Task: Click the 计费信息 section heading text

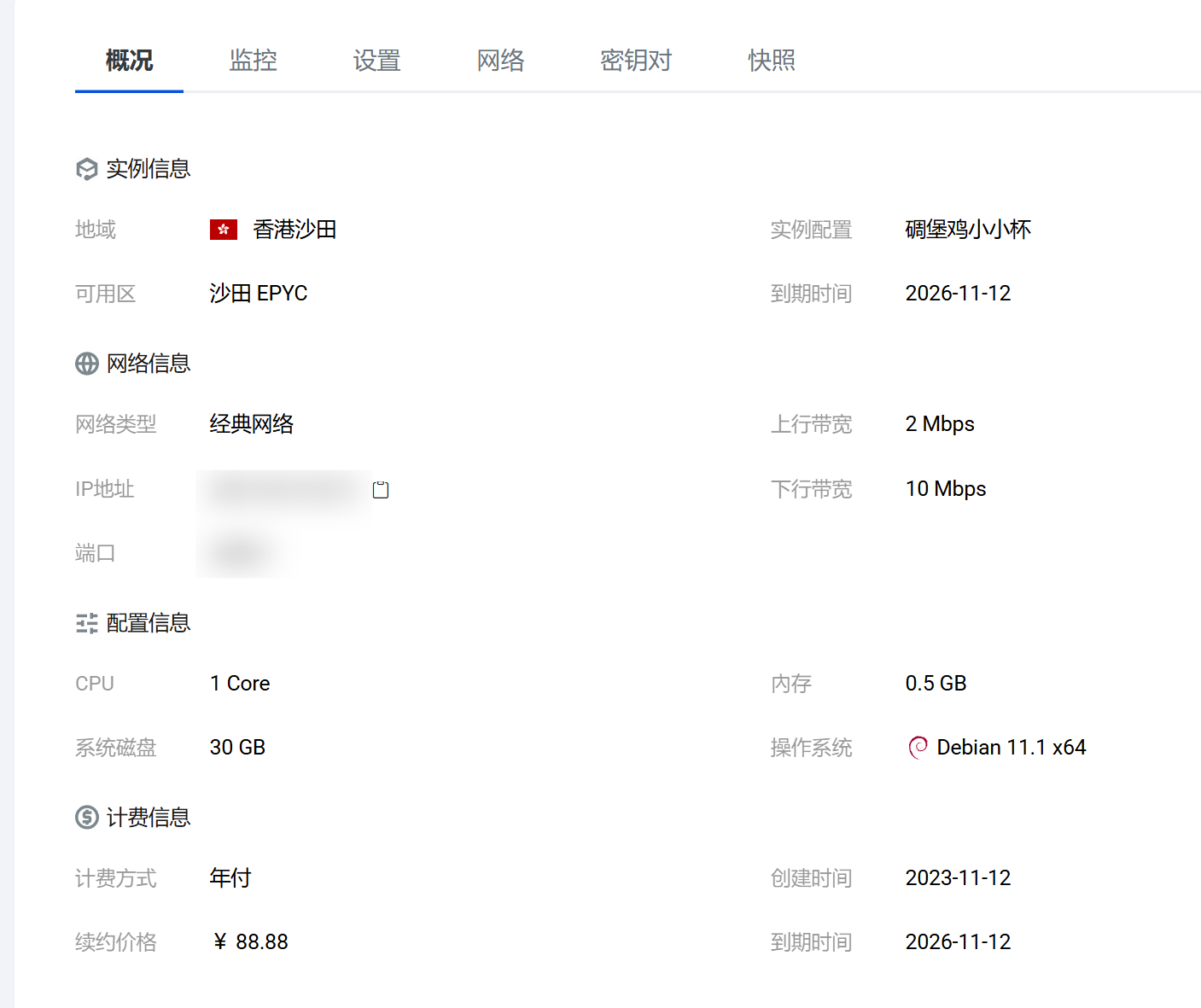Action: (149, 818)
